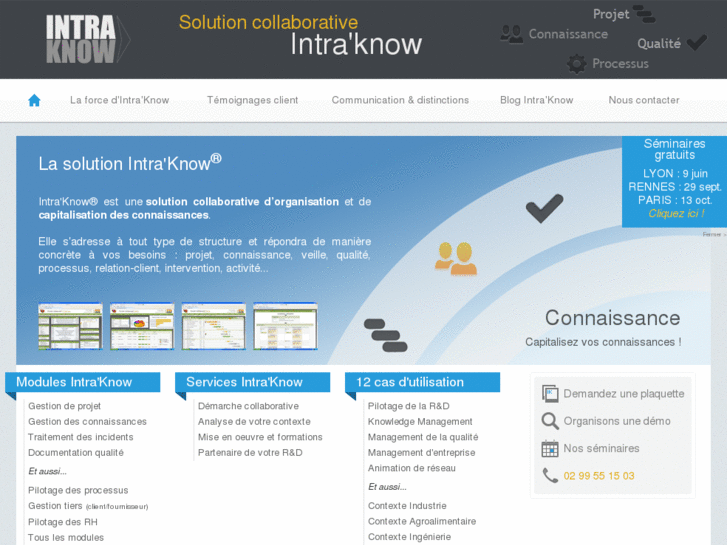Open Communication & distinctions menu item

(x=400, y=100)
